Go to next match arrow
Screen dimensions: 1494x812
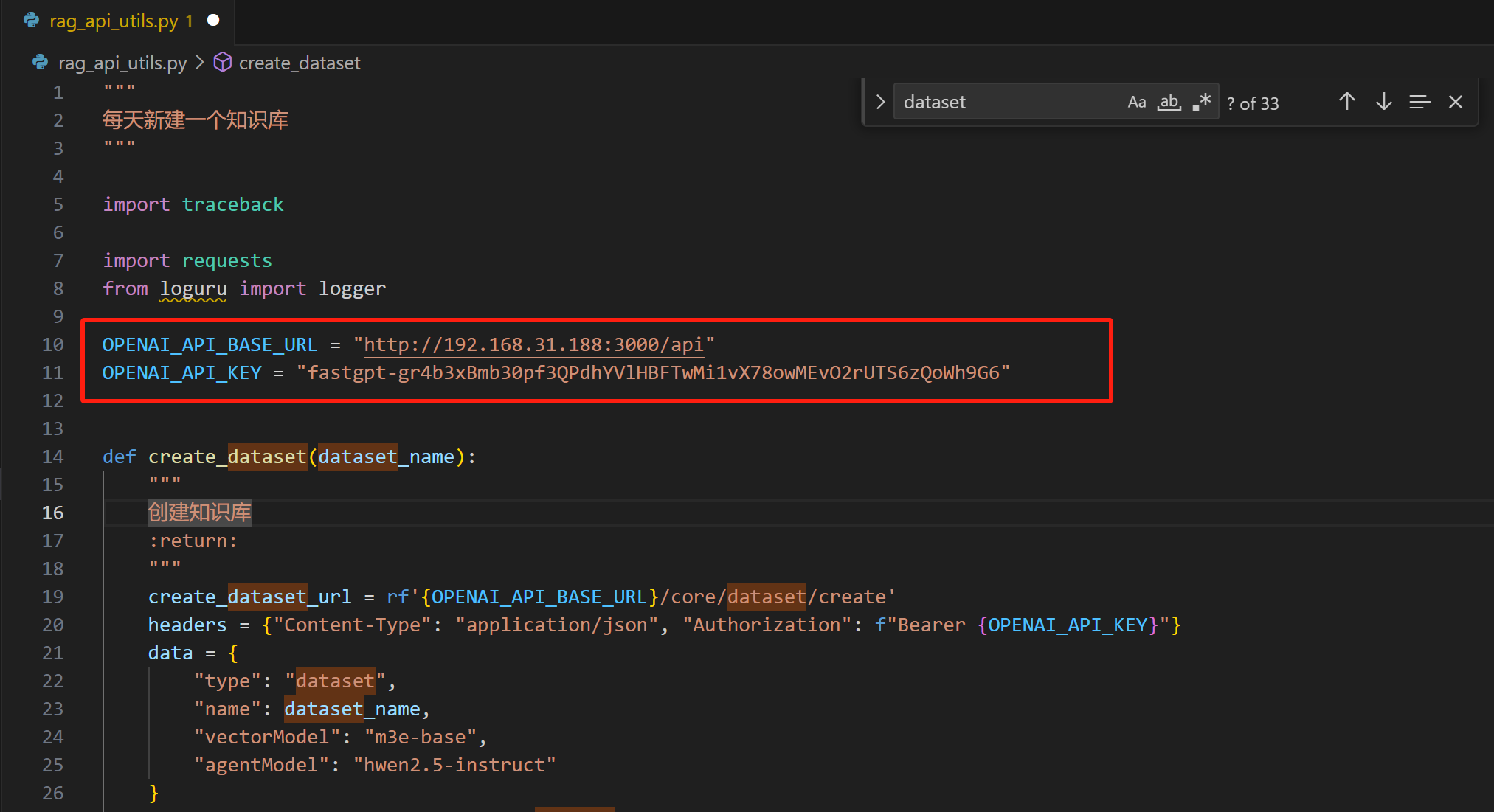(1384, 102)
